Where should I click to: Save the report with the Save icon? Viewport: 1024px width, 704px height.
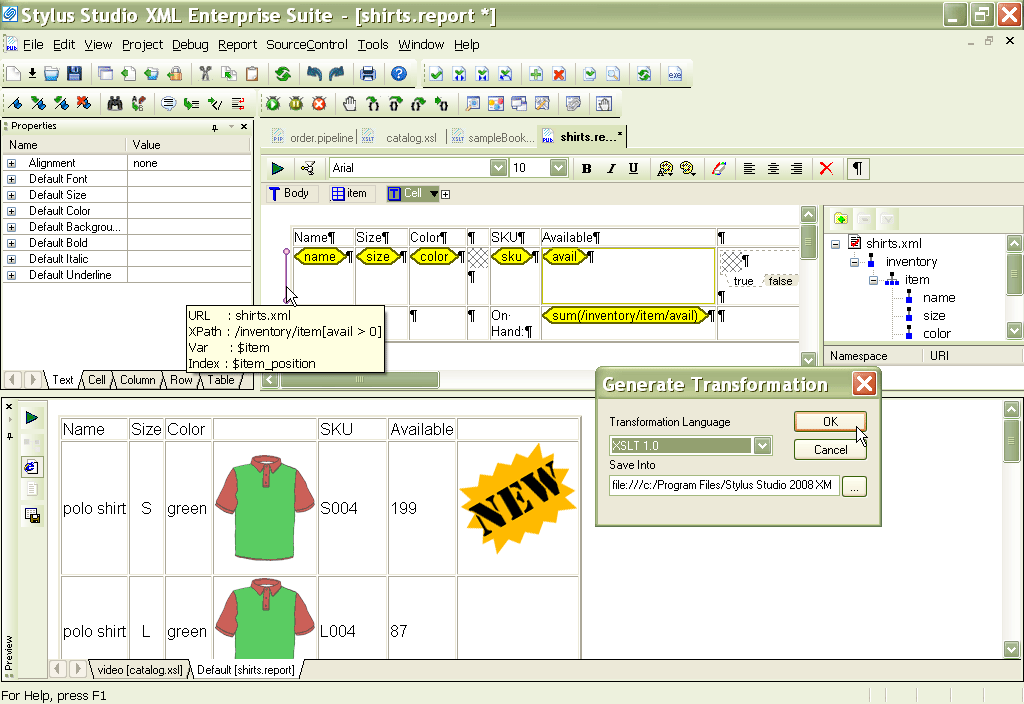tap(74, 73)
